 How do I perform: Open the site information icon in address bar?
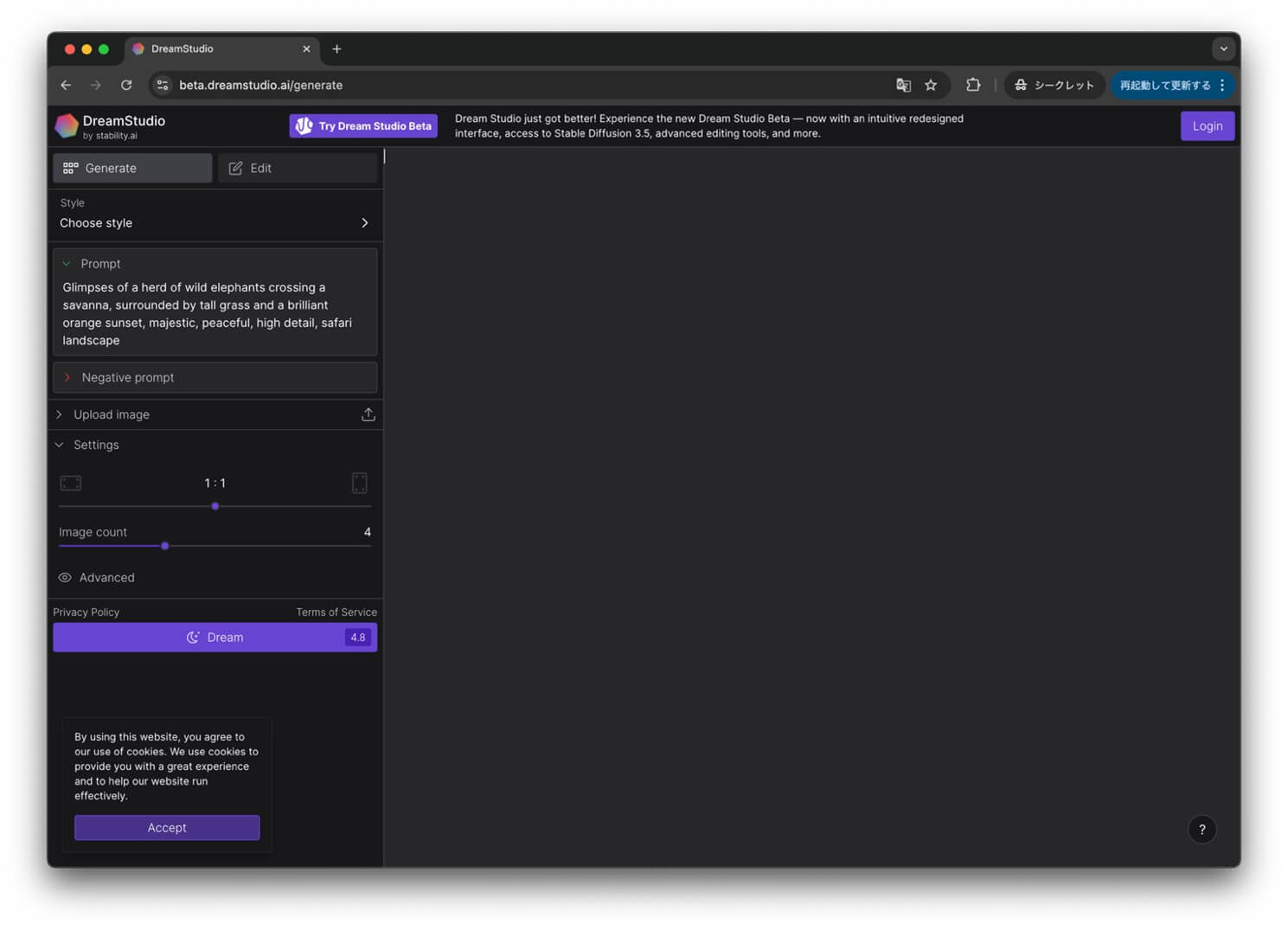[x=163, y=85]
